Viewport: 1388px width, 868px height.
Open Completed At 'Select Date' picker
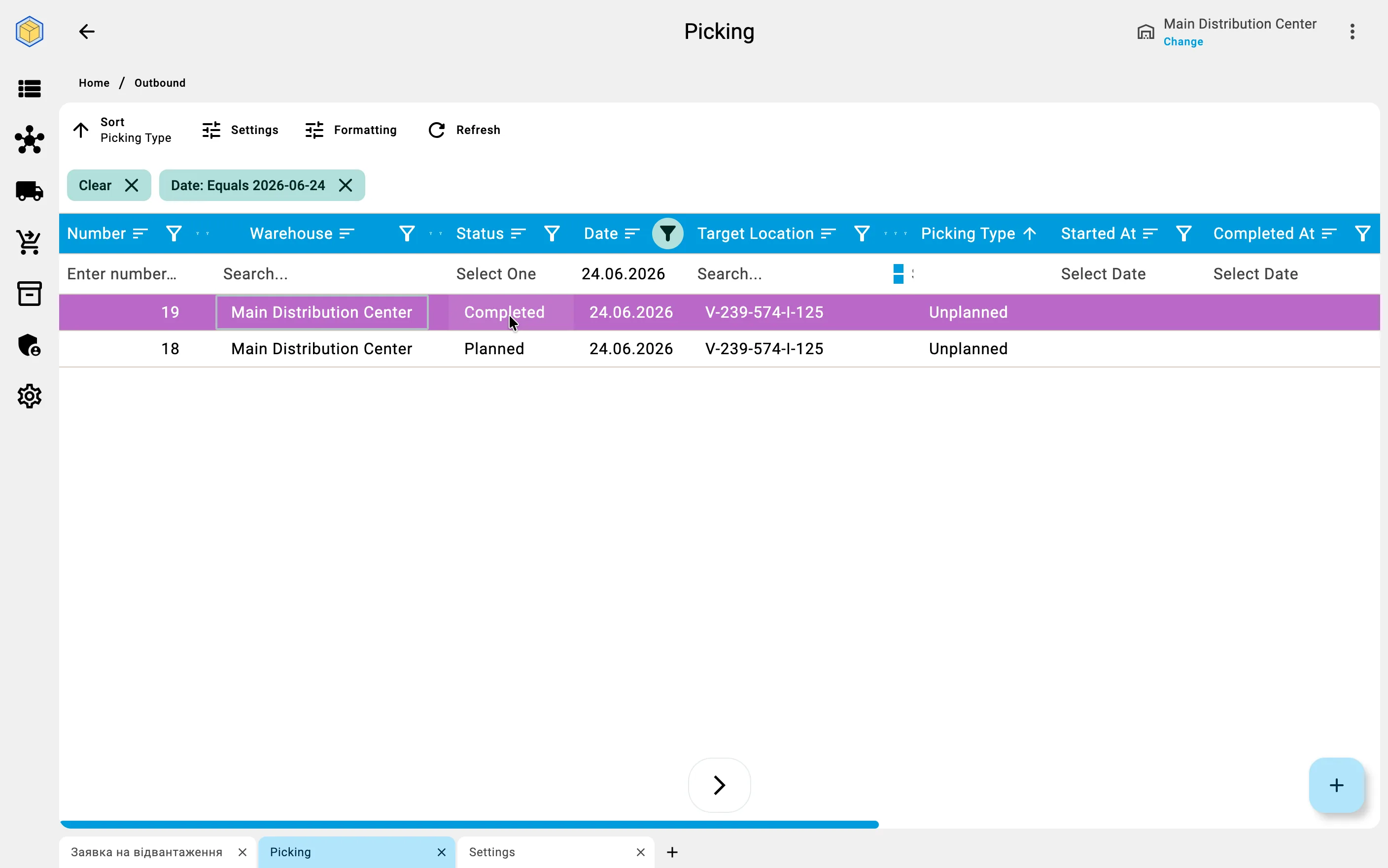coord(1255,274)
